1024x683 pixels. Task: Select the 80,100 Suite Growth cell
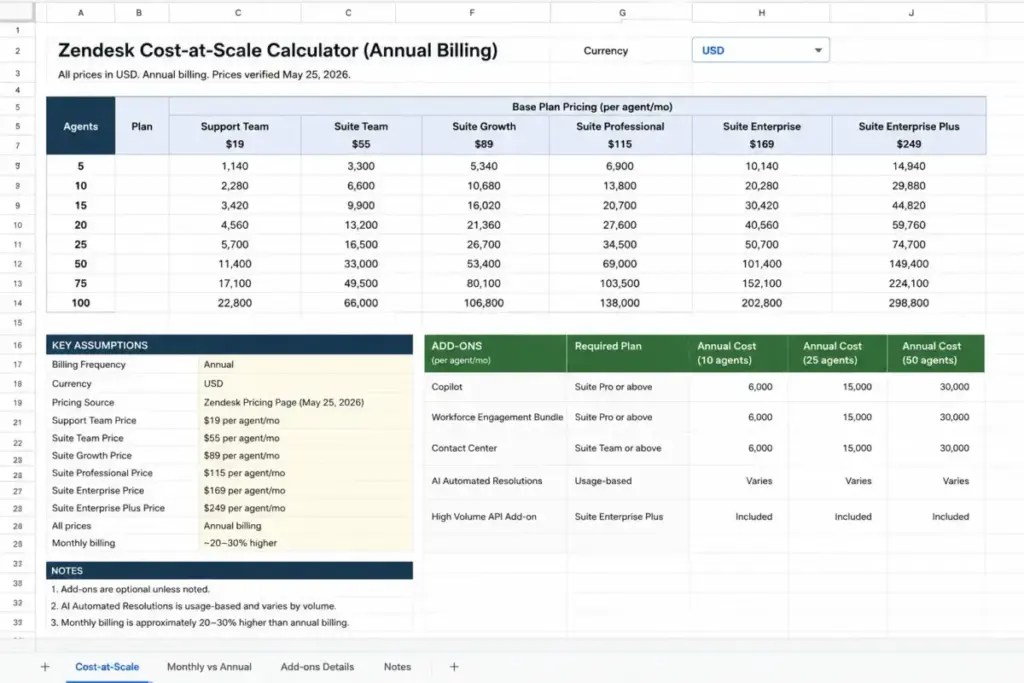[484, 283]
